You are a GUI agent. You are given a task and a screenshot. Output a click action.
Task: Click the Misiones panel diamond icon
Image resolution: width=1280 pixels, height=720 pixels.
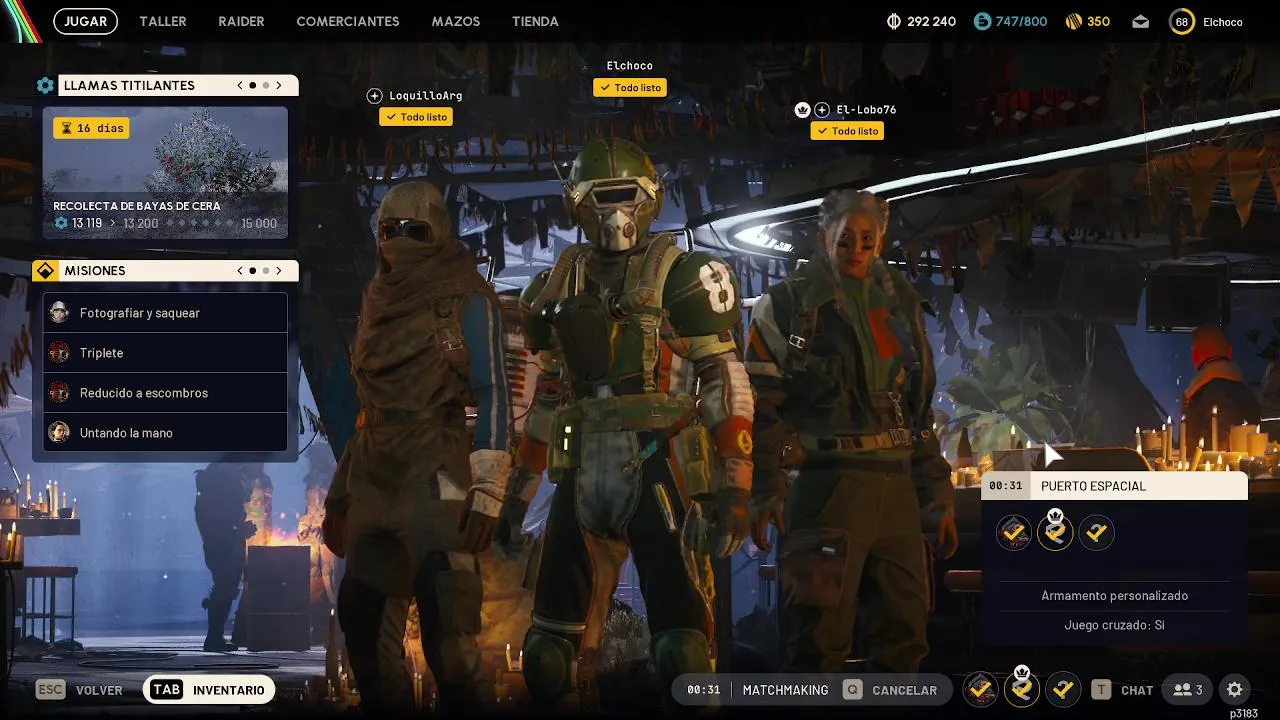click(x=45, y=271)
